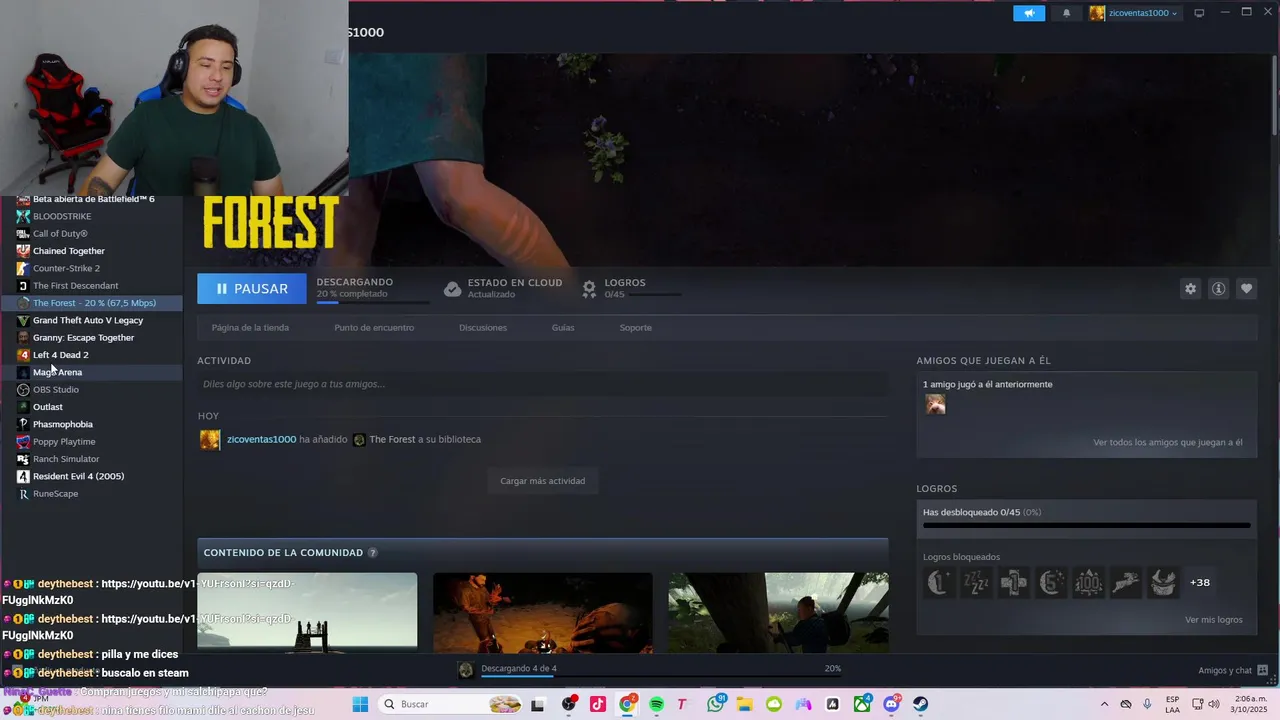
Task: Open Estado en Cloud status
Action: [504, 288]
